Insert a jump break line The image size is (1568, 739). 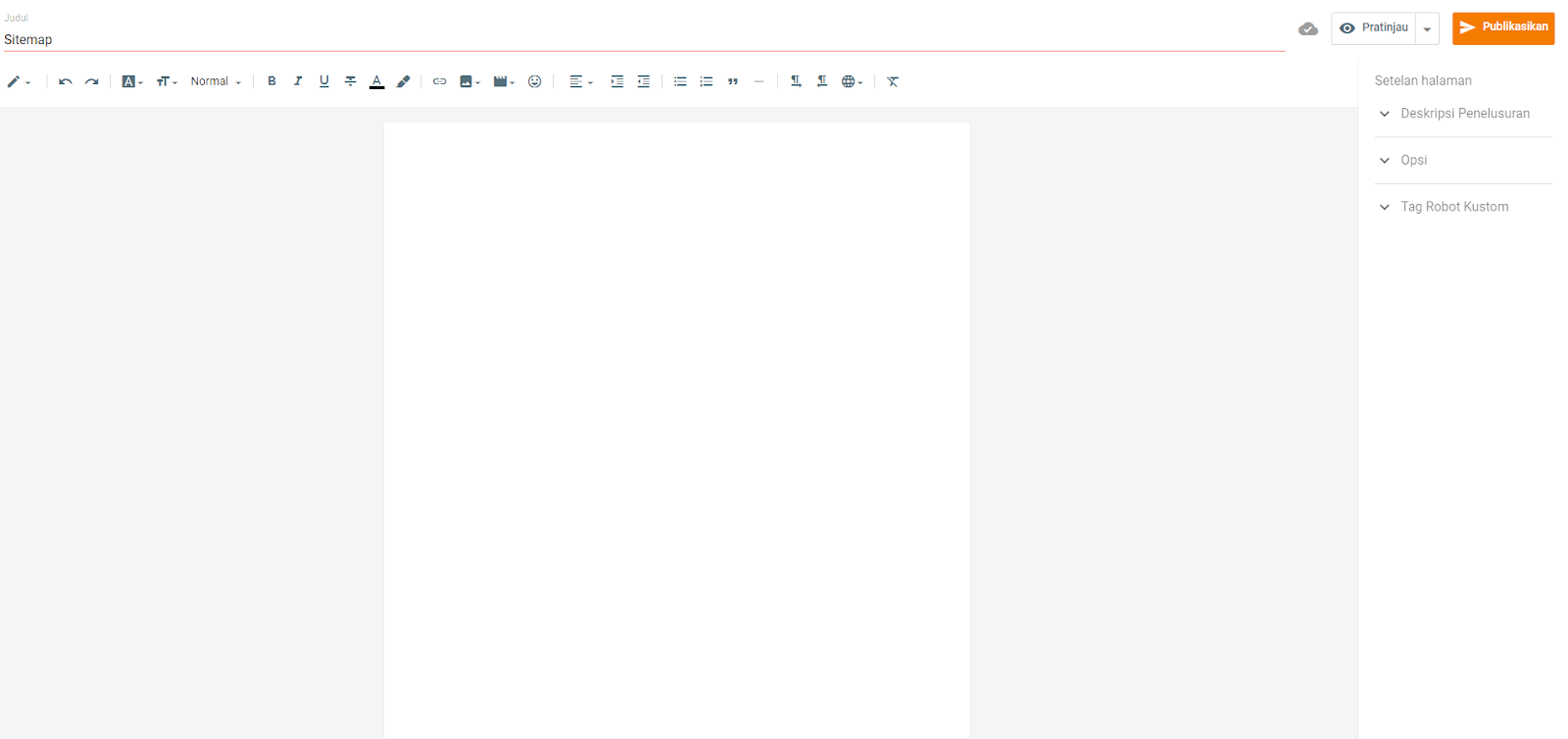pyautogui.click(x=759, y=82)
